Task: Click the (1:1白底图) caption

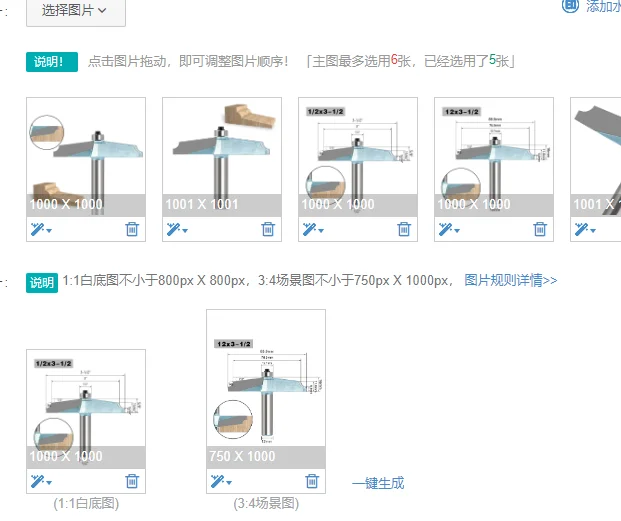Action: point(86,504)
